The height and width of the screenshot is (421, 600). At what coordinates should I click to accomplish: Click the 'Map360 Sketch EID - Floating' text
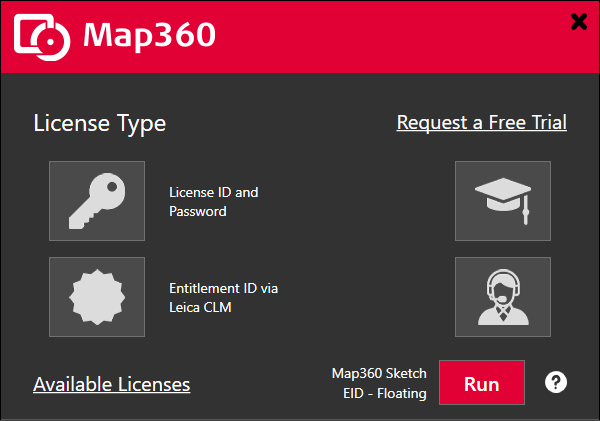click(379, 383)
